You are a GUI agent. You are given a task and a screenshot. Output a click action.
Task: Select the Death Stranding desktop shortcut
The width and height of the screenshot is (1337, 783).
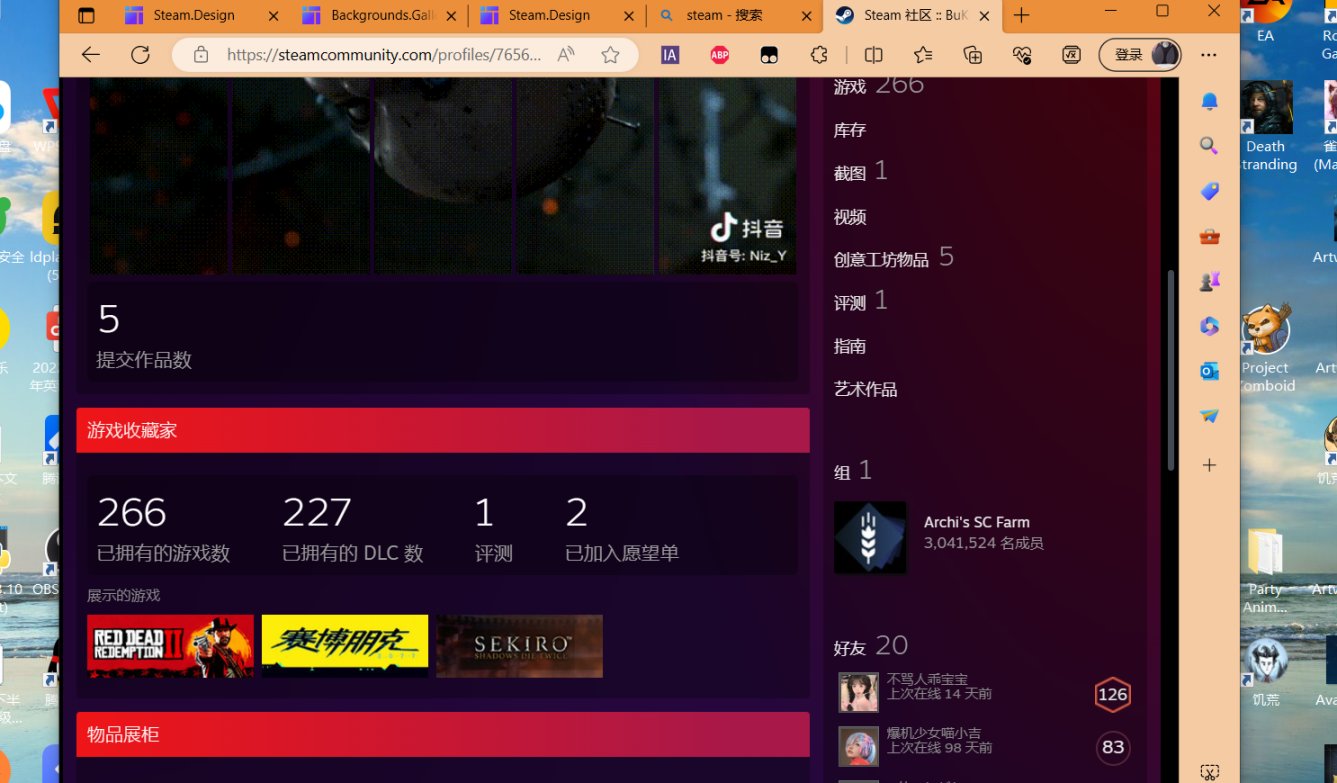(x=1267, y=126)
